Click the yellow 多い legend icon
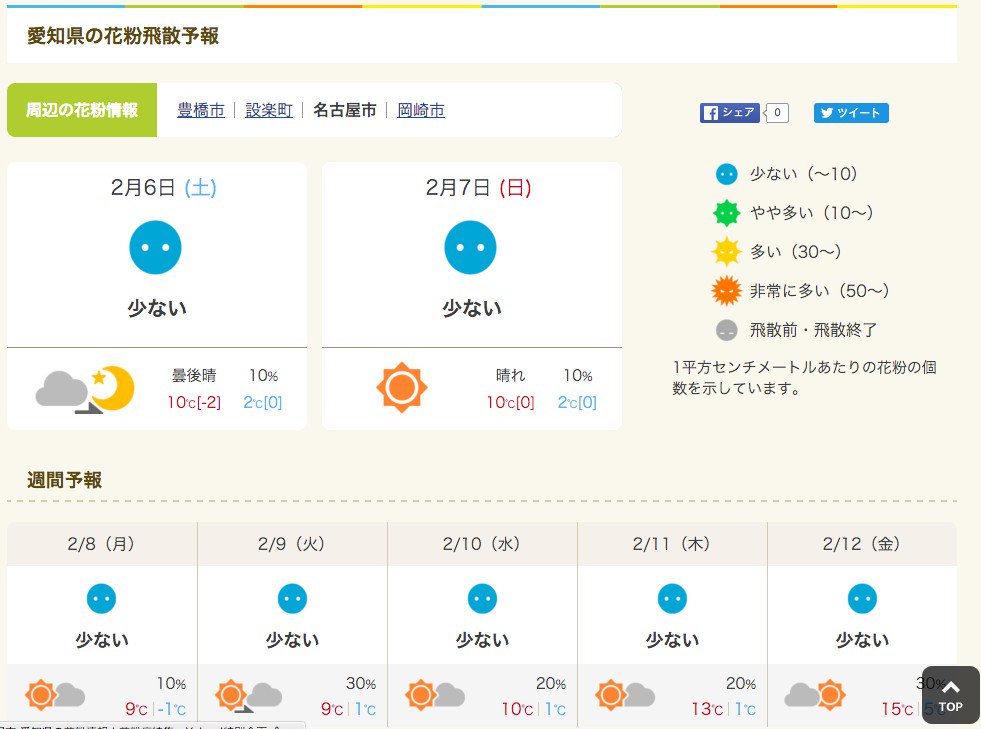 [726, 252]
